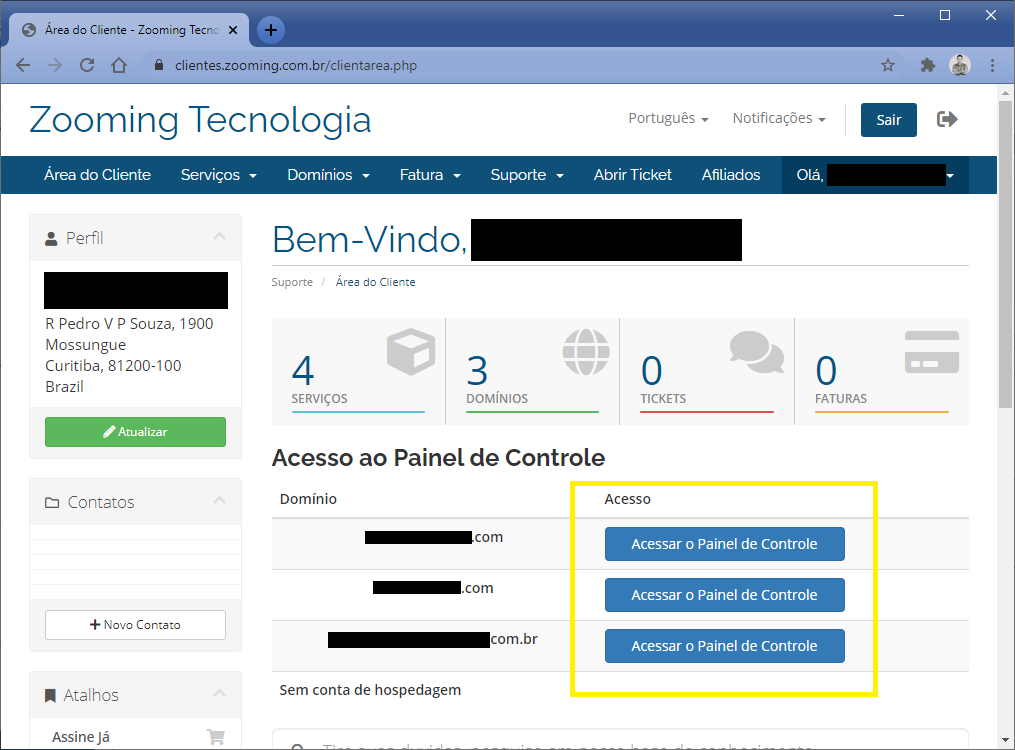
Task: Open the 0 Faturas stat tile
Action: tap(882, 371)
